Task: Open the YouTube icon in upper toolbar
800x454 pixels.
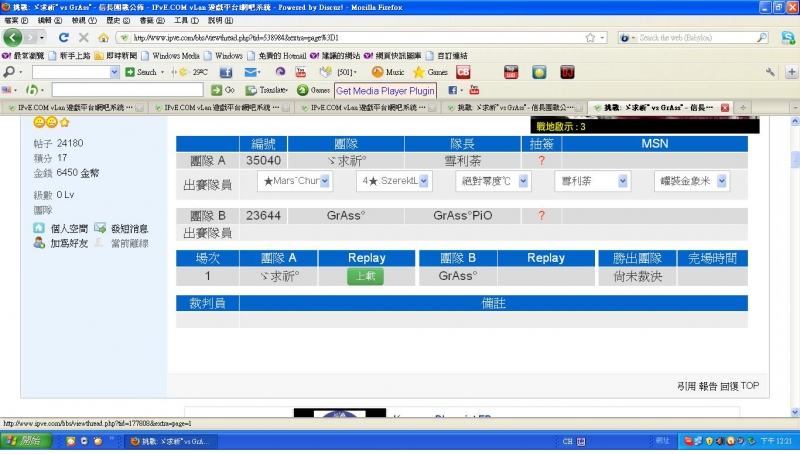Action: point(301,72)
